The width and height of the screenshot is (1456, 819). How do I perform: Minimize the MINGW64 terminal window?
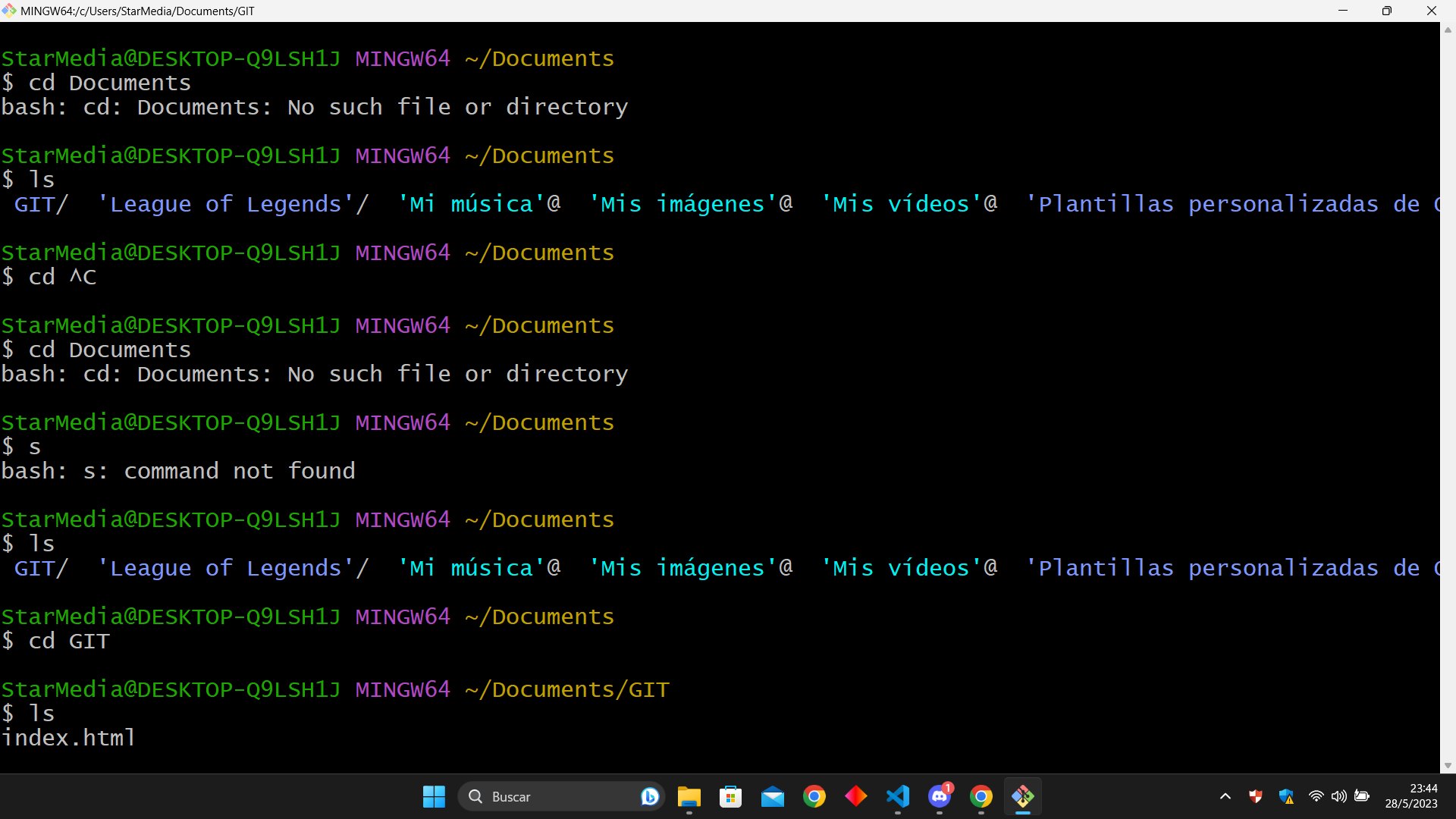click(1343, 11)
